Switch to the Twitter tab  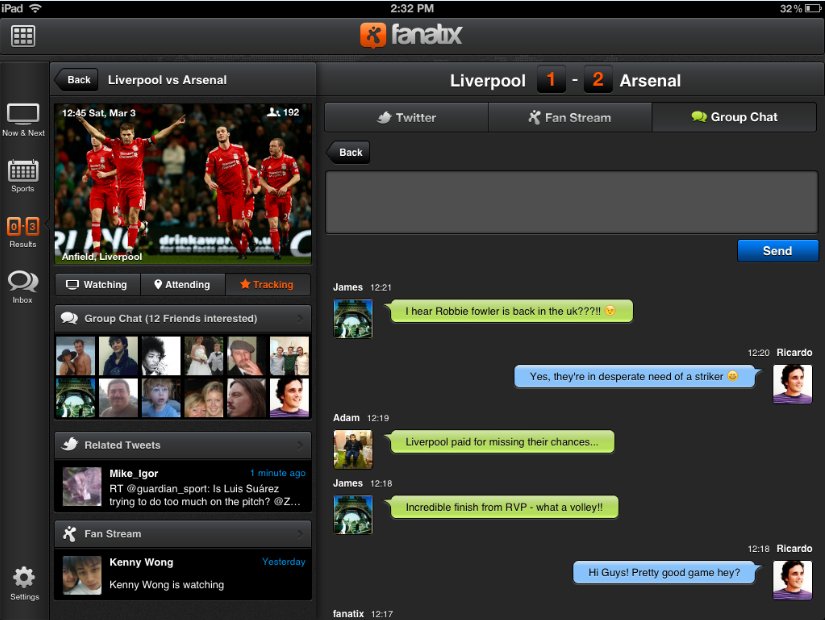[x=406, y=117]
